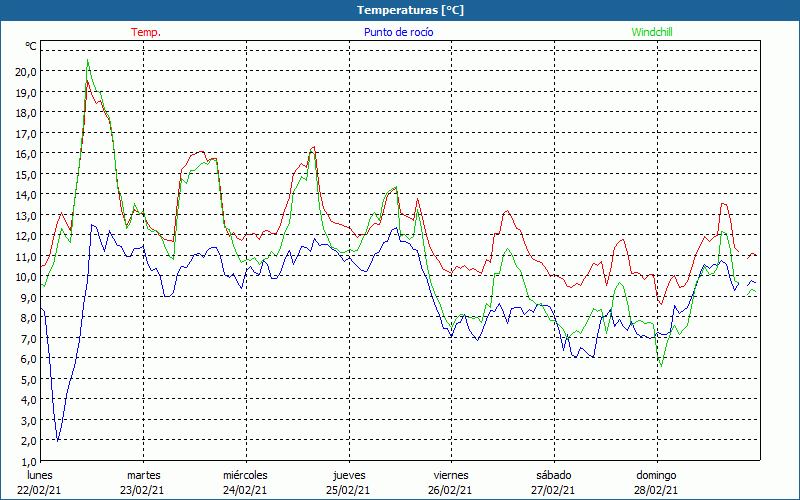Click the 9,0 value on the y-axis

(x=28, y=297)
